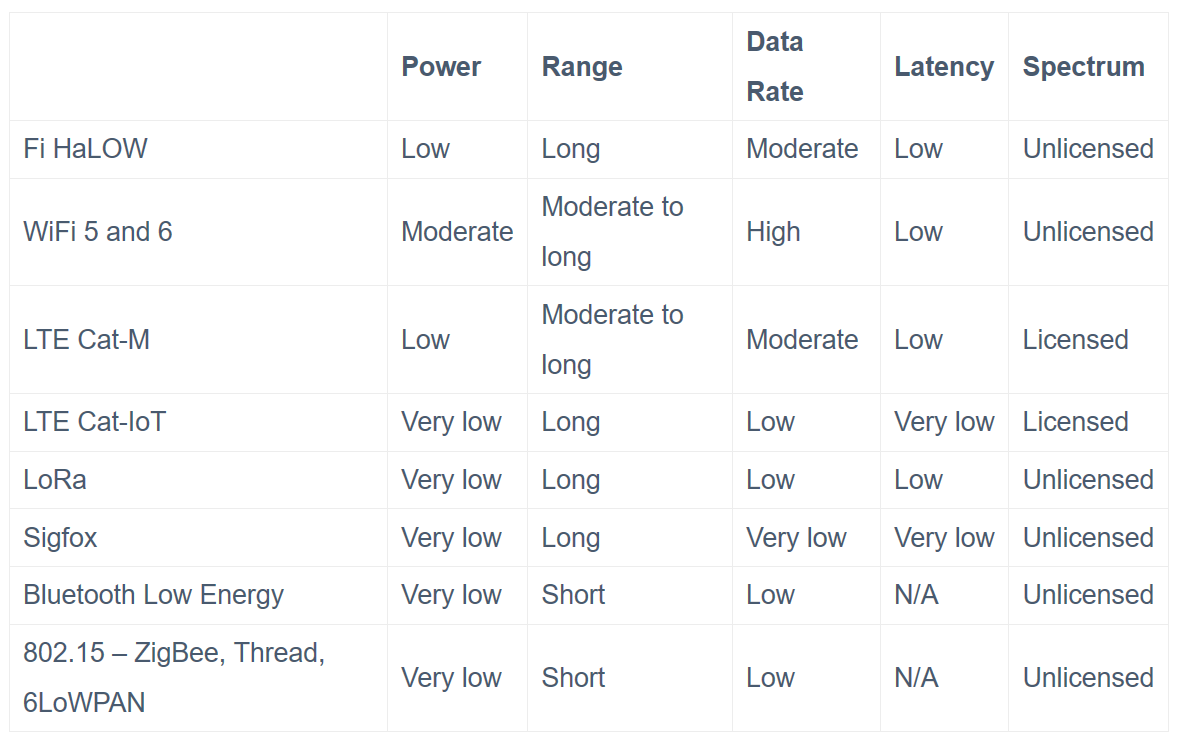Select the Very low latency cell for LTE Cat-IoT
1178x736 pixels.
click(944, 422)
